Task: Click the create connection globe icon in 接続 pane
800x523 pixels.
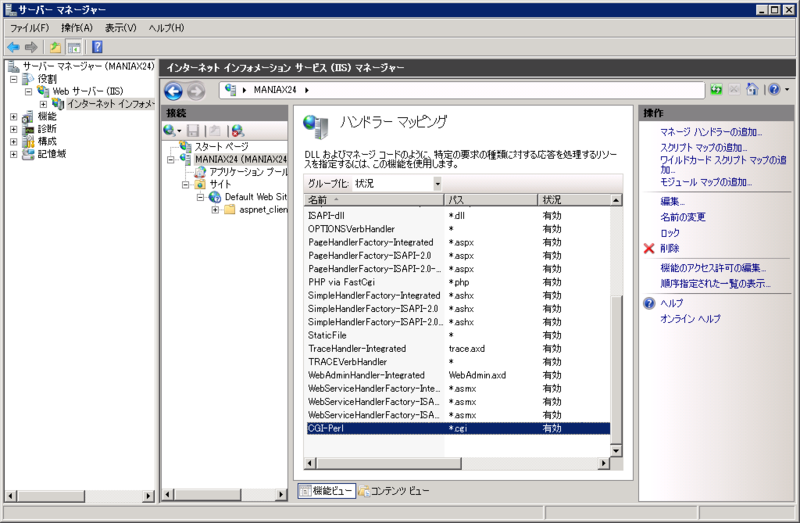Action: pos(169,131)
